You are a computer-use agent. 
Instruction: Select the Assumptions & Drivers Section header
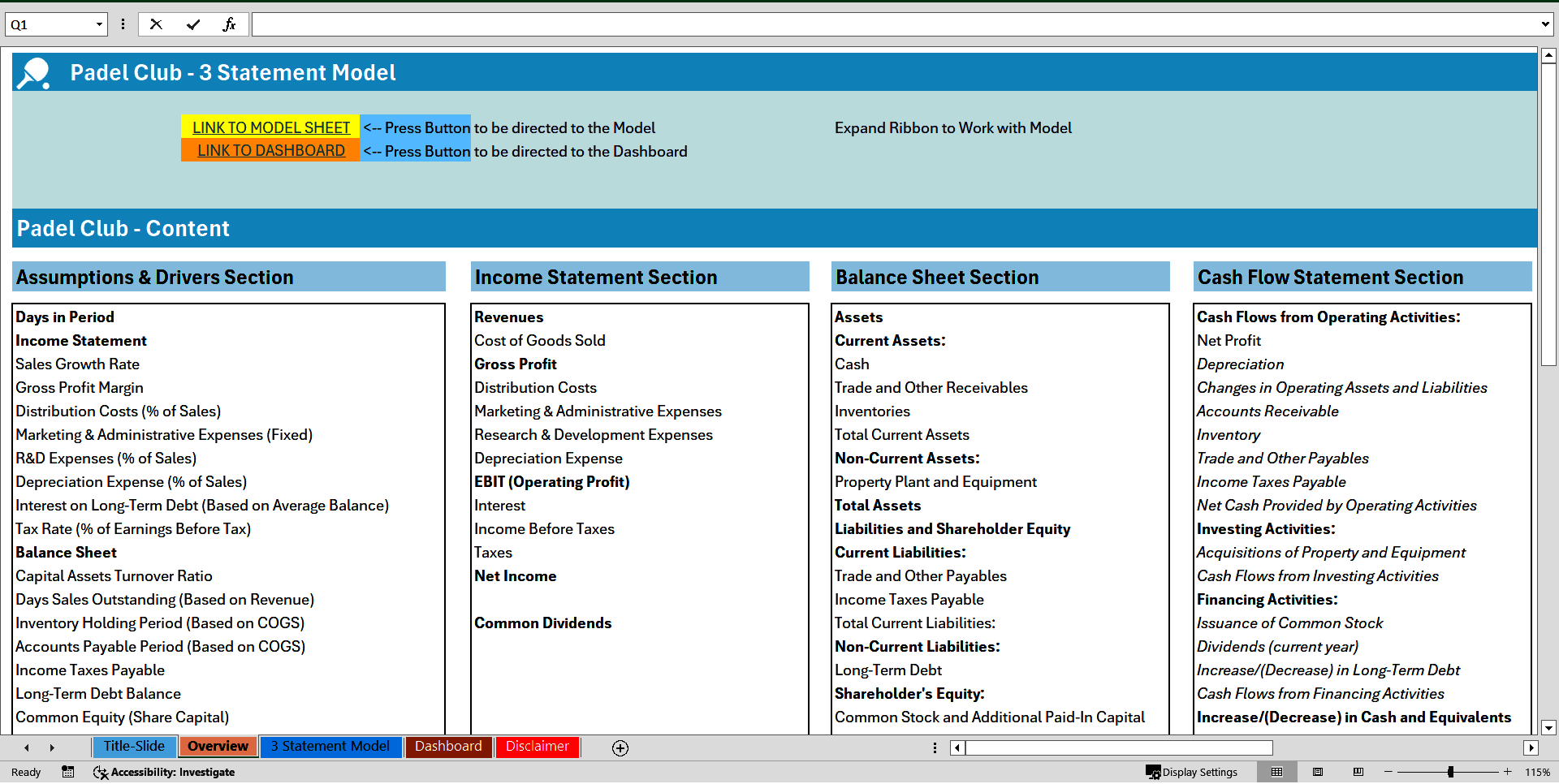point(228,277)
